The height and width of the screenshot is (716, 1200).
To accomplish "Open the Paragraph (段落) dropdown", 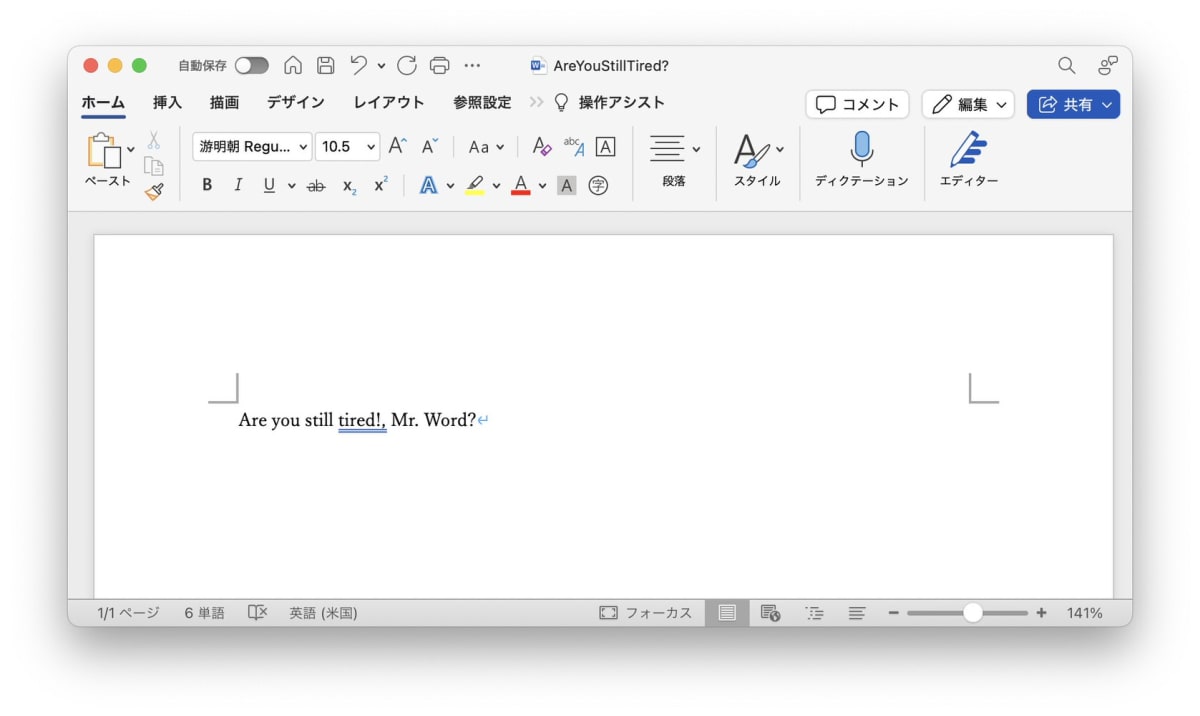I will coord(675,159).
